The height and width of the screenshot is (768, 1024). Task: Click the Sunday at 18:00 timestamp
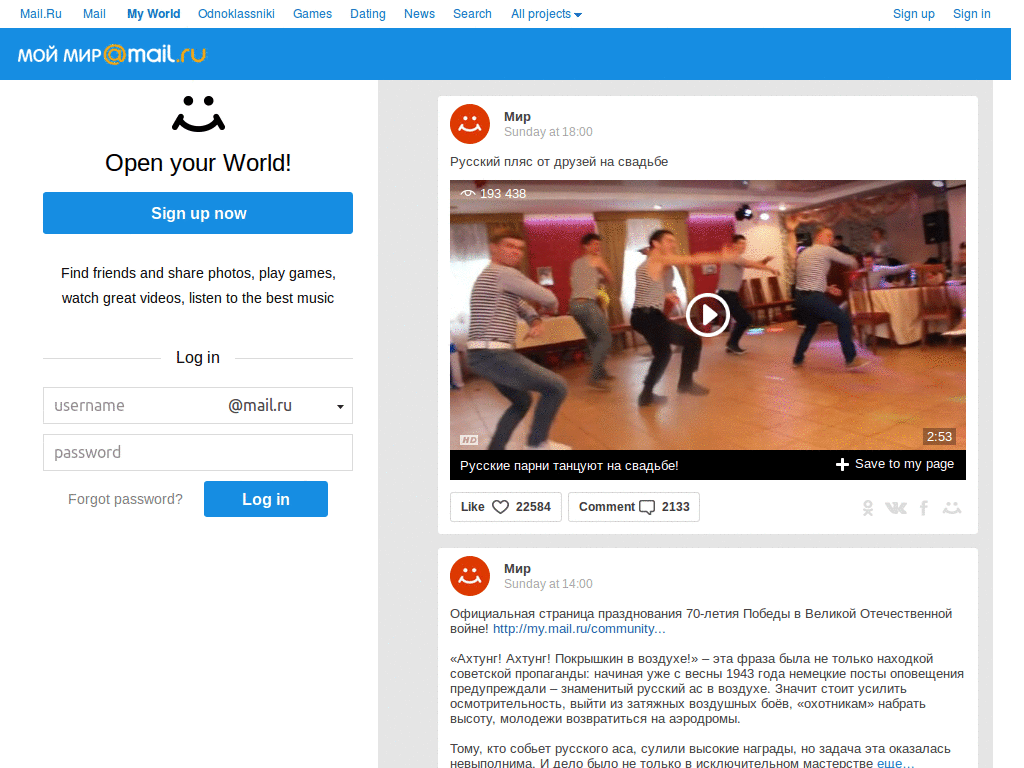coord(548,132)
